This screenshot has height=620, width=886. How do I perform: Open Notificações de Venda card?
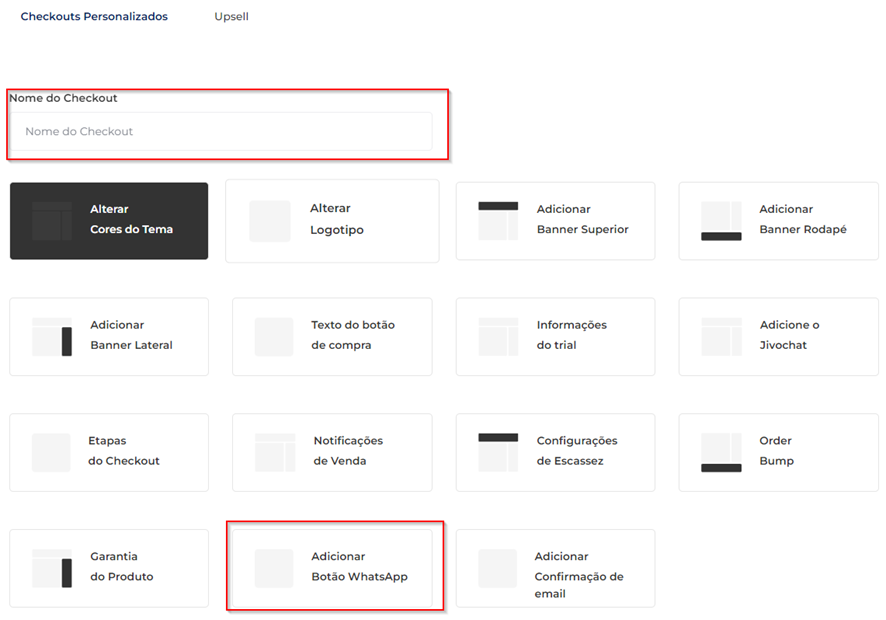[x=332, y=453]
